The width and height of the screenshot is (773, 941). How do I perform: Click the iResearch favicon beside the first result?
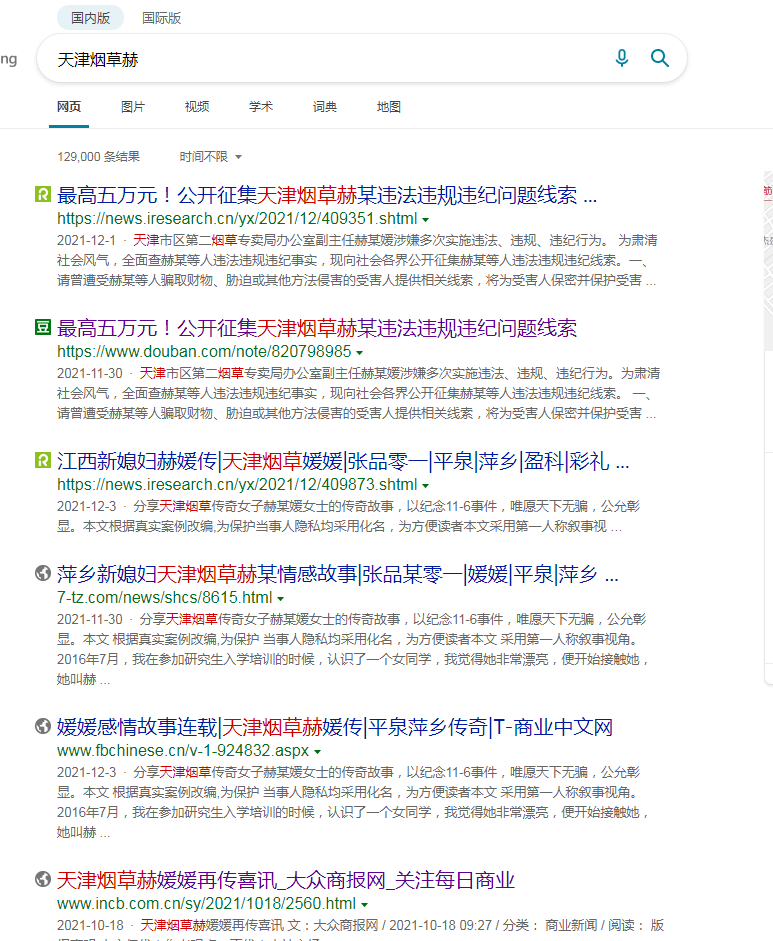tap(43, 194)
